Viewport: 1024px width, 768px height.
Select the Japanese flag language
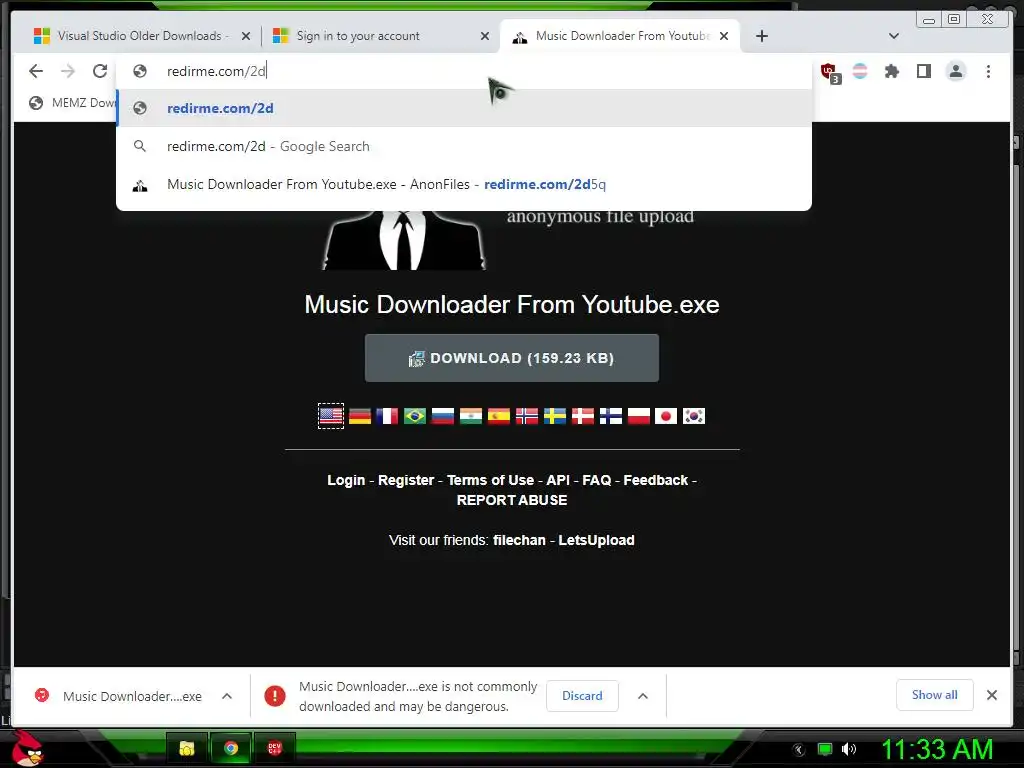coord(666,416)
